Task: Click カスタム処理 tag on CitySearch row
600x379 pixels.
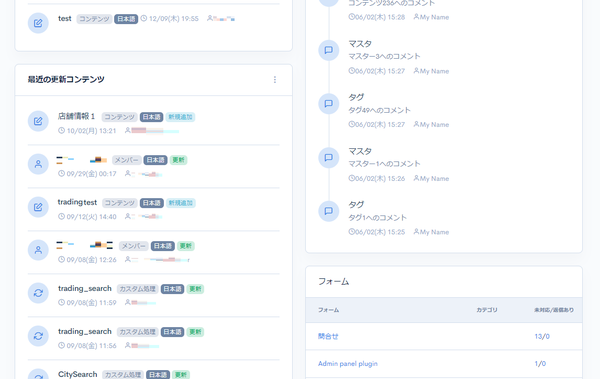Action: 123,375
